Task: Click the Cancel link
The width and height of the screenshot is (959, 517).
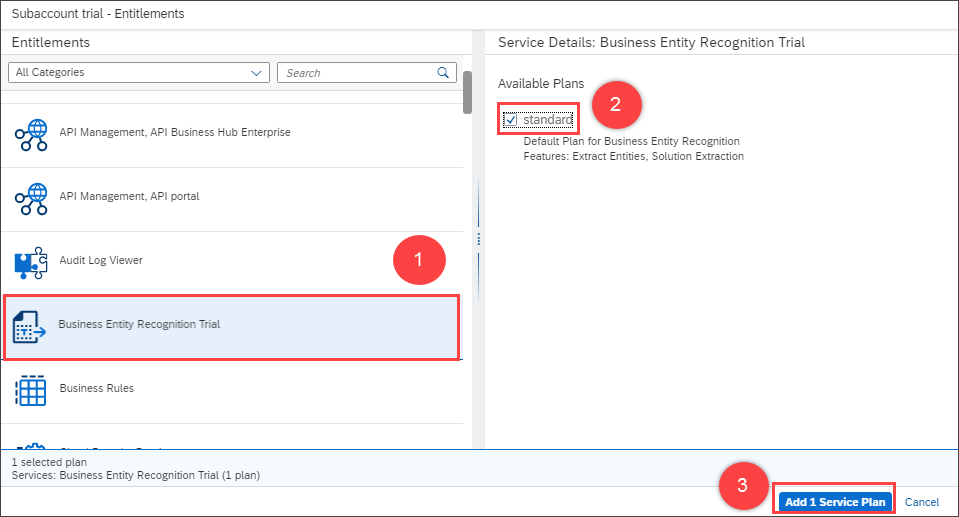Action: click(x=922, y=502)
